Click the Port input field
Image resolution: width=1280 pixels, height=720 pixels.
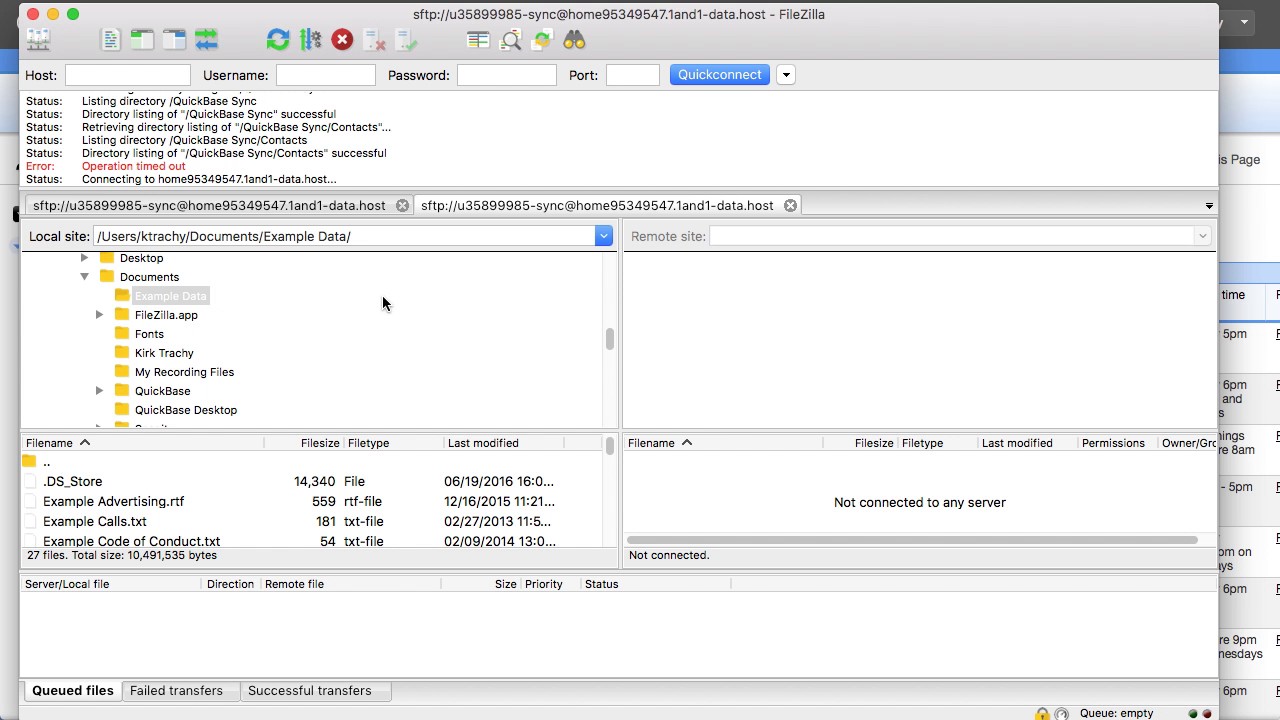633,75
